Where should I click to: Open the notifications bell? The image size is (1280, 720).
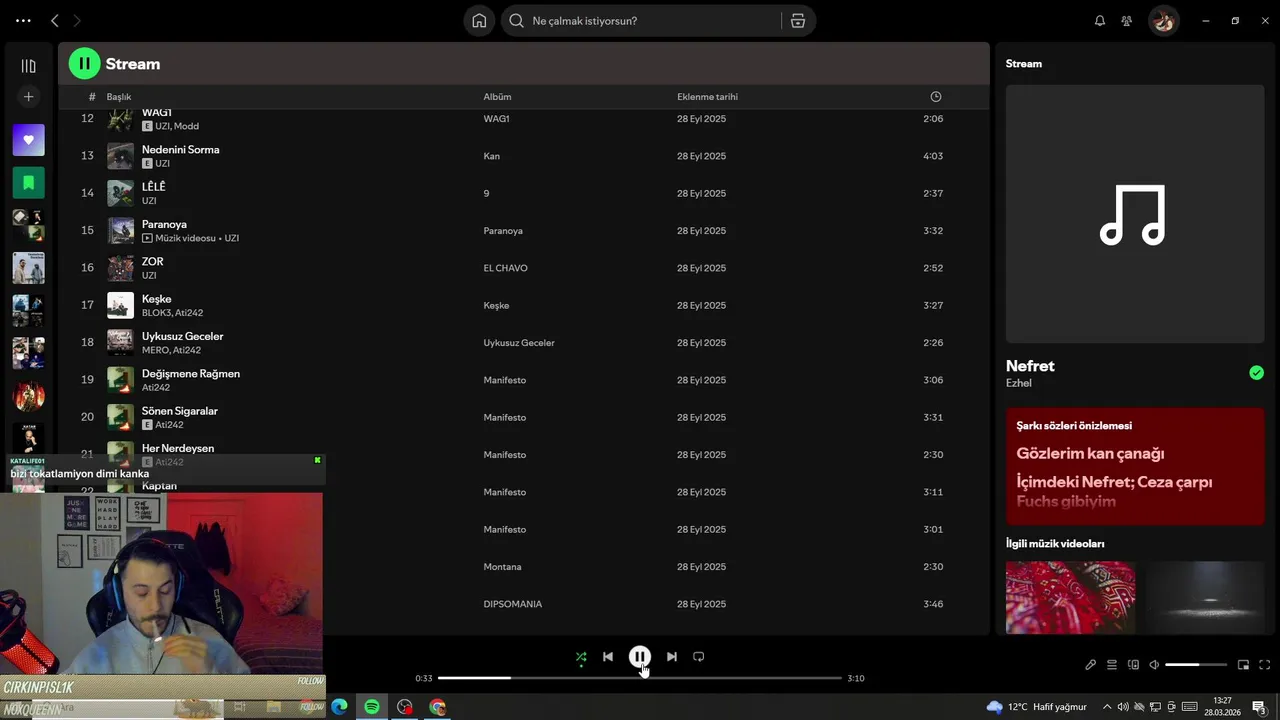click(x=1100, y=20)
